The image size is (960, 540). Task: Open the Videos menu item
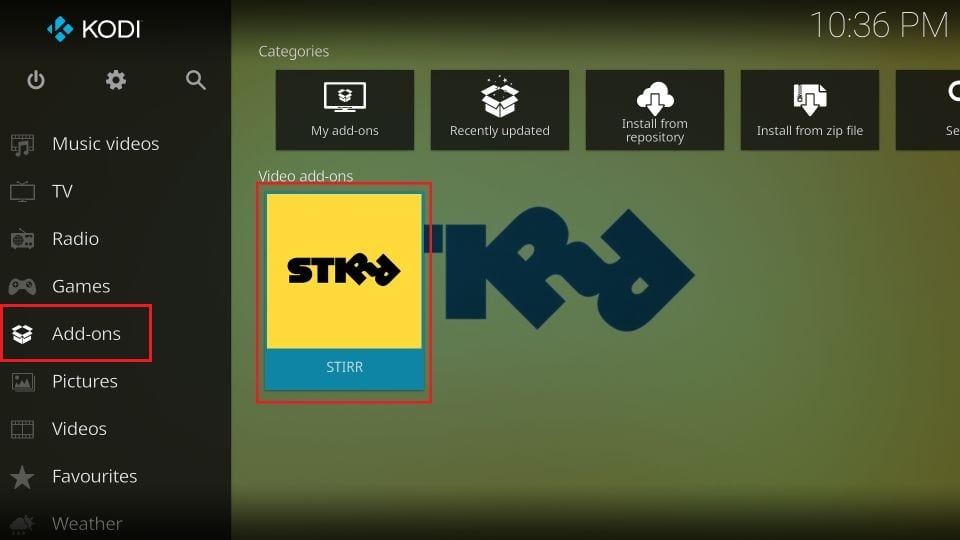[x=80, y=429]
